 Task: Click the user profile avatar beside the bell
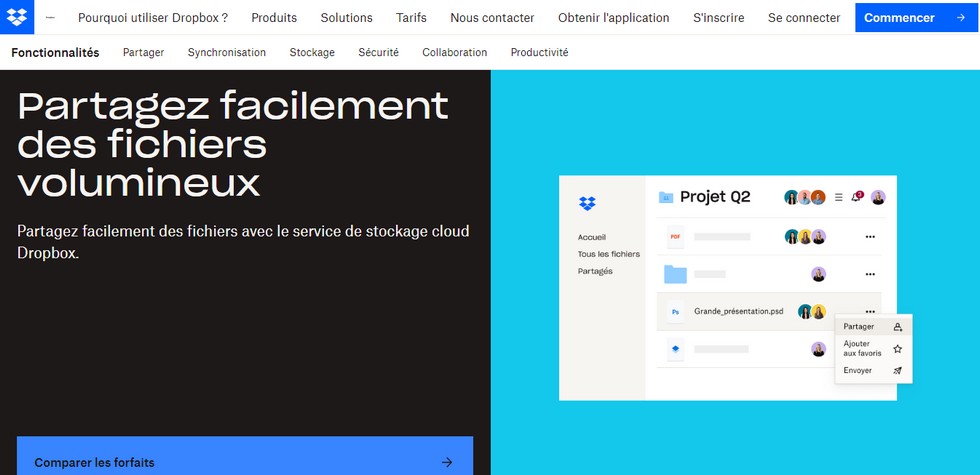878,198
